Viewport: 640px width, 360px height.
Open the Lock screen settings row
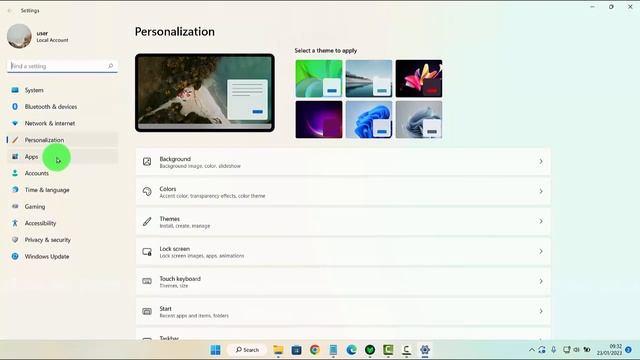click(343, 251)
